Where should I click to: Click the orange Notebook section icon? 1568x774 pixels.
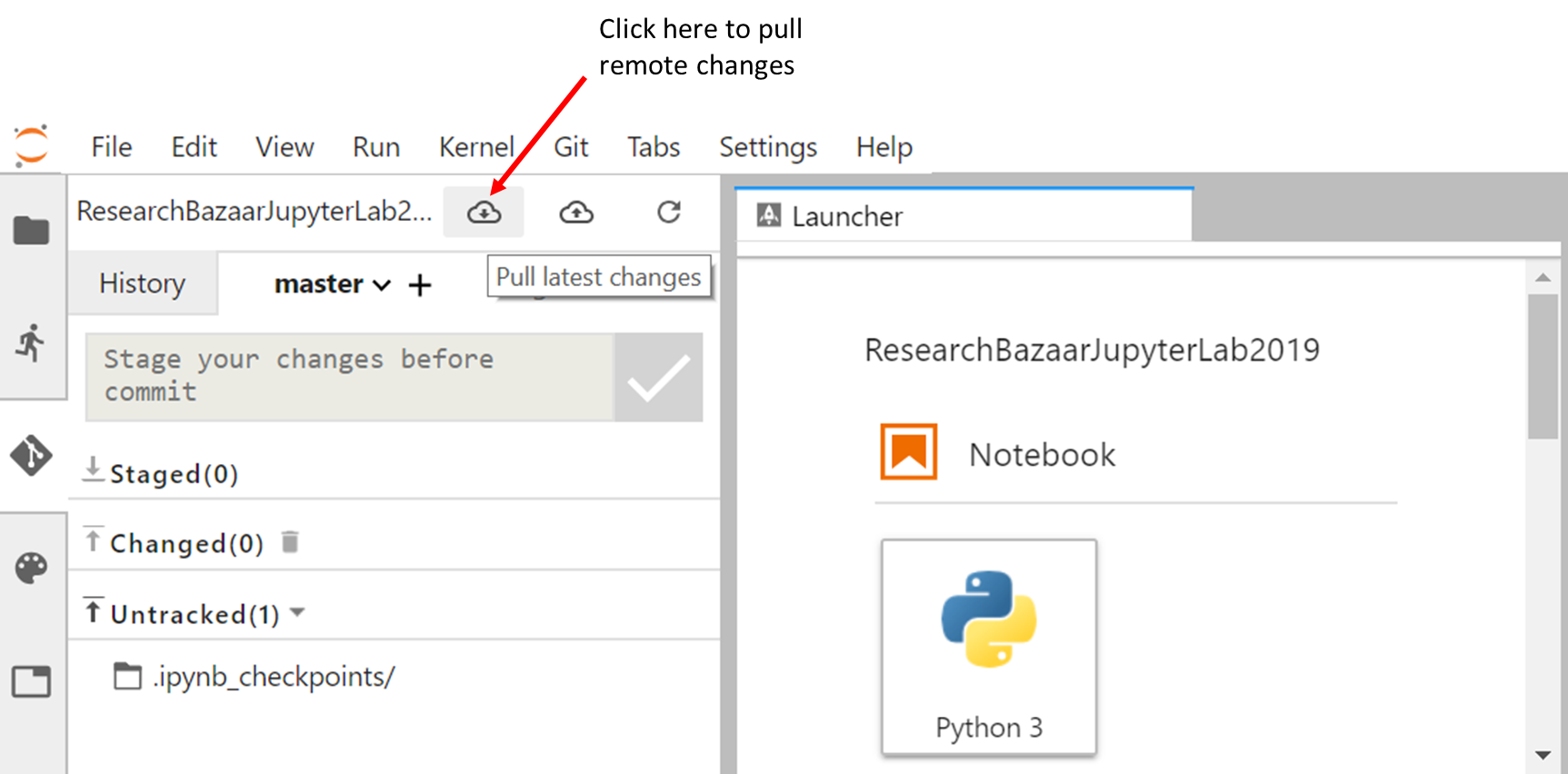tap(909, 451)
